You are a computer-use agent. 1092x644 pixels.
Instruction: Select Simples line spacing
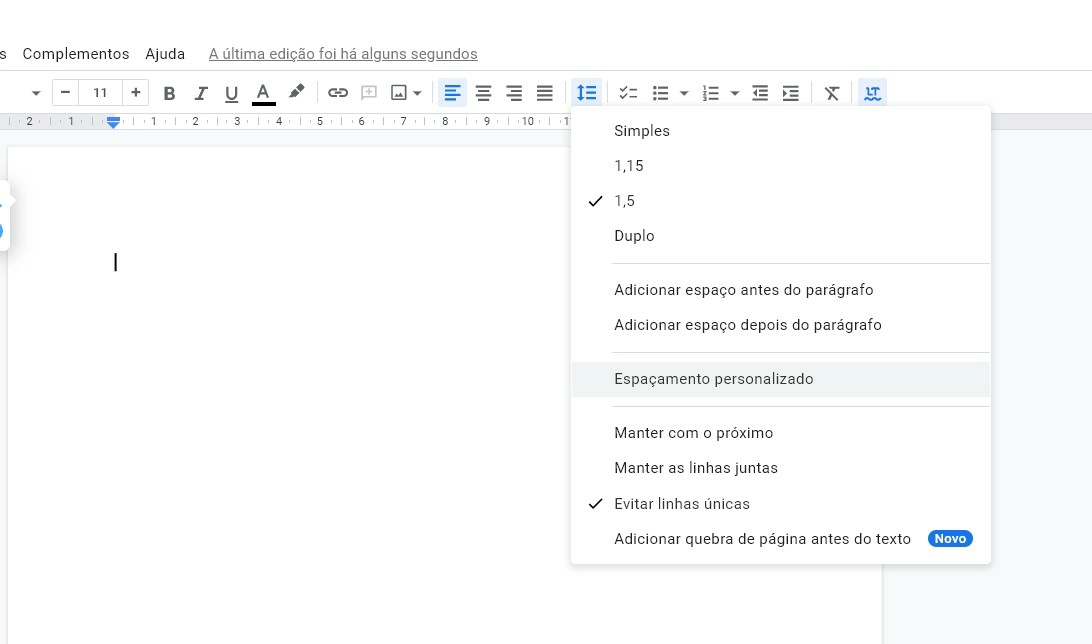pos(781,131)
